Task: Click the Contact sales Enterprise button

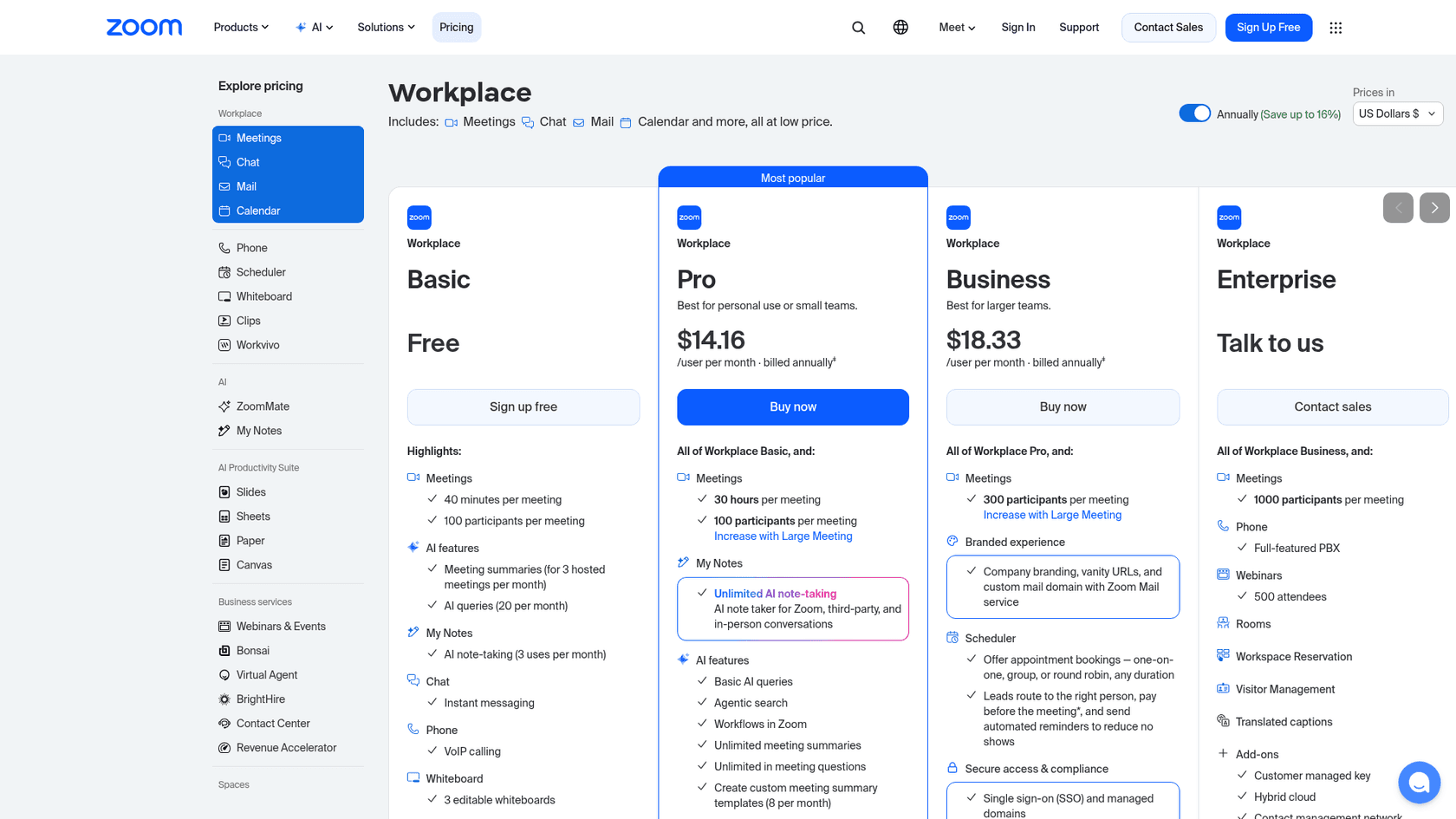Action: [x=1333, y=407]
